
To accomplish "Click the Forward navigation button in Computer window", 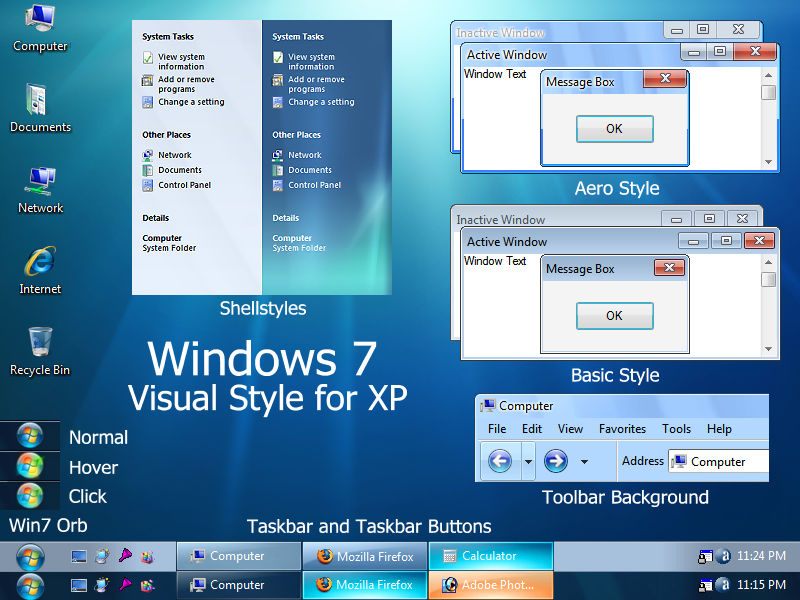I will 558,461.
